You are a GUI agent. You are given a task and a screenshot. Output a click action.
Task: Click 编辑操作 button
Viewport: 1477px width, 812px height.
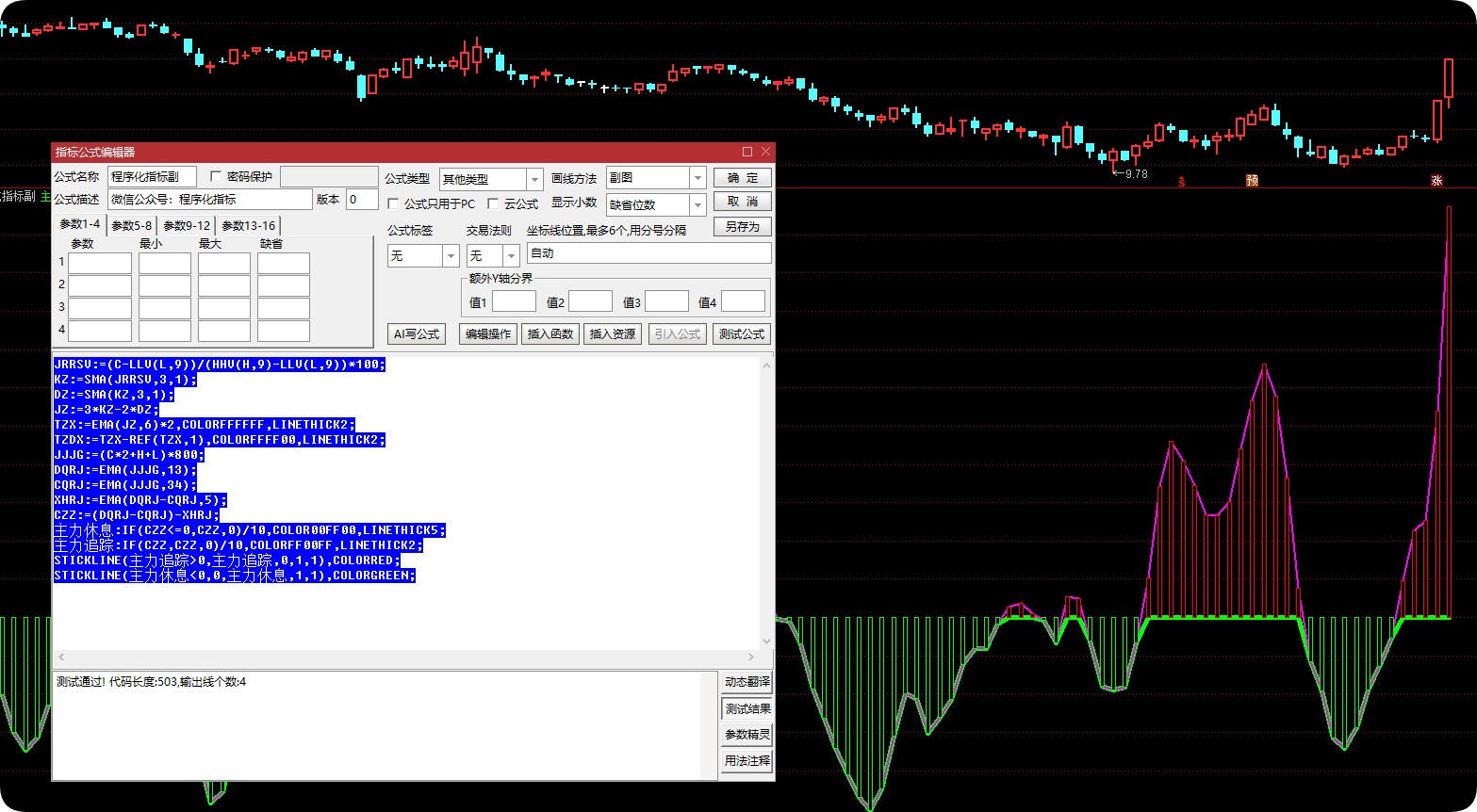point(488,333)
